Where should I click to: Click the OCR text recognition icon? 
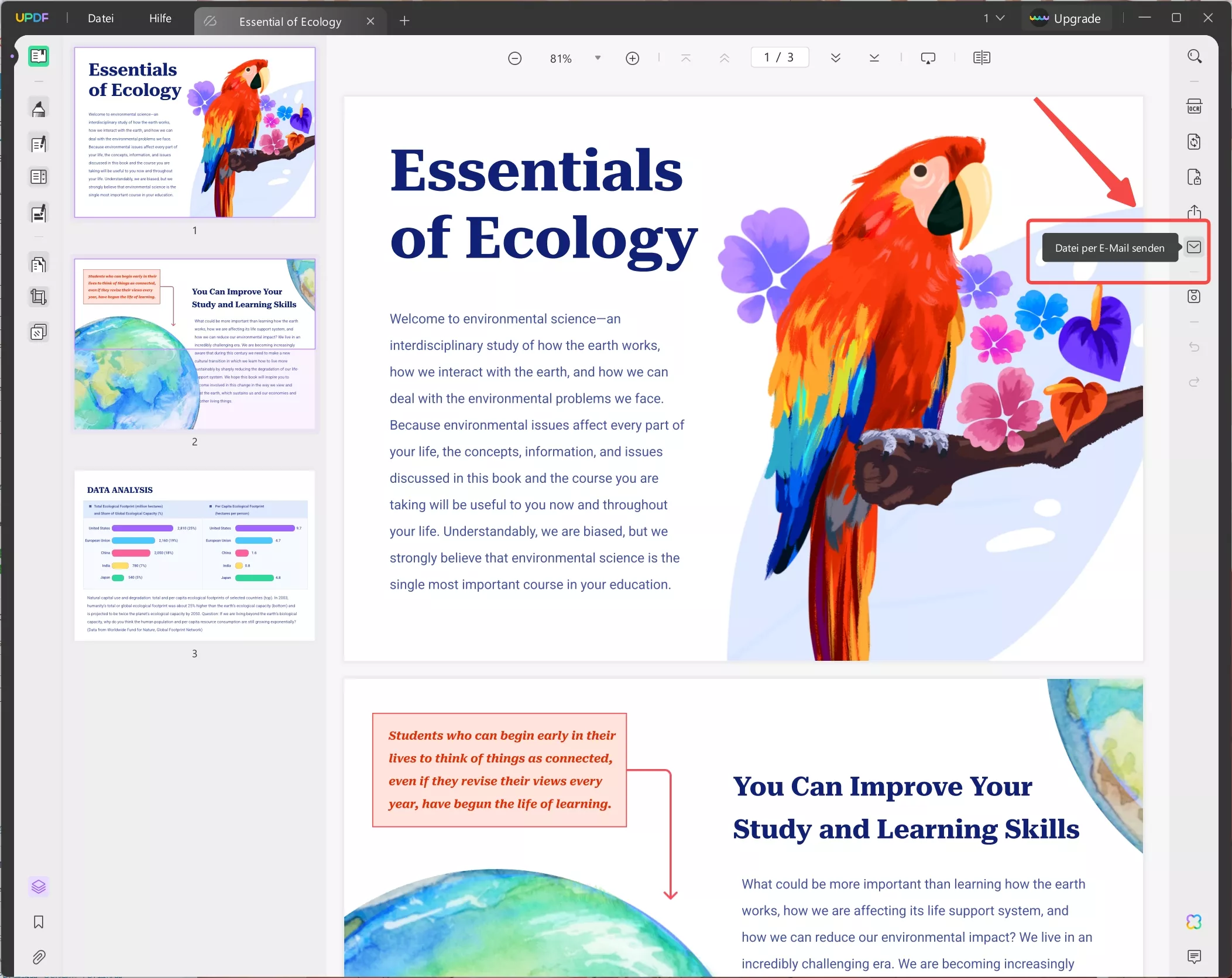click(x=1194, y=107)
